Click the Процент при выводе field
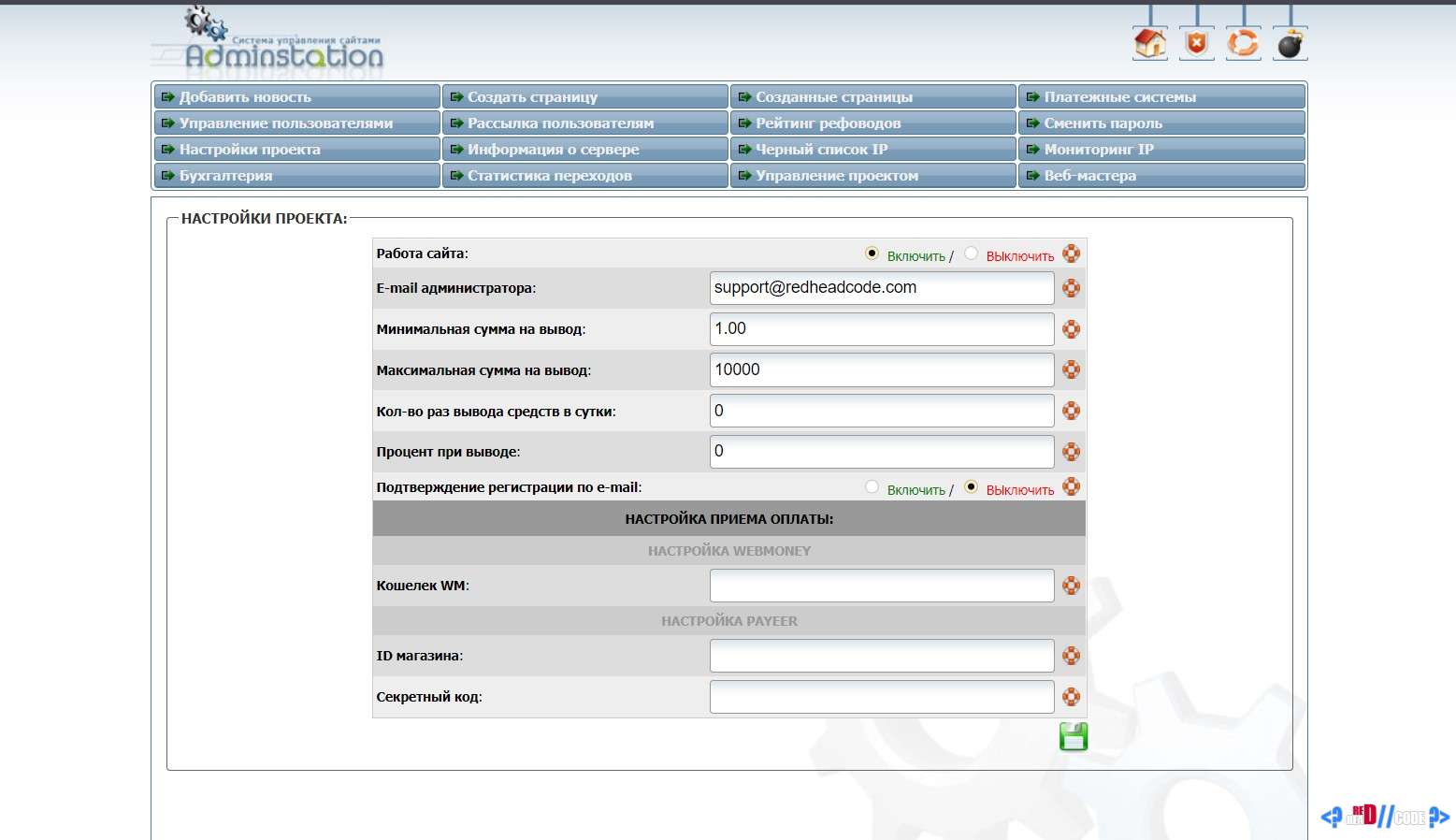 pos(882,452)
